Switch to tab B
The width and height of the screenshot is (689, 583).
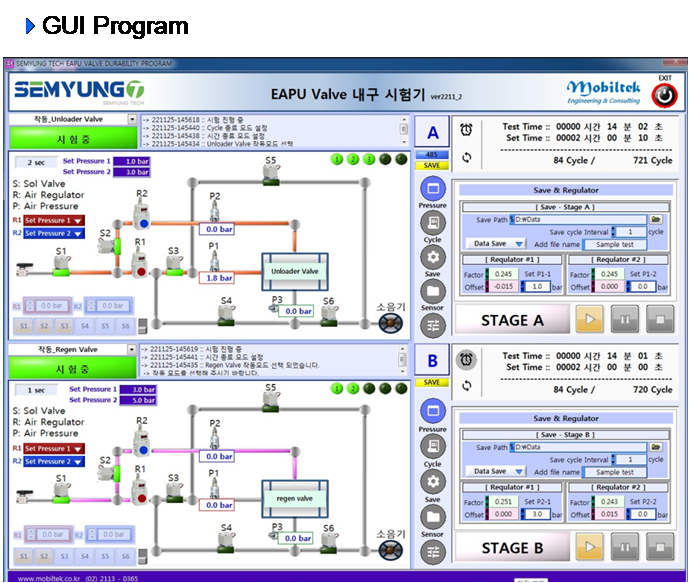pyautogui.click(x=432, y=361)
